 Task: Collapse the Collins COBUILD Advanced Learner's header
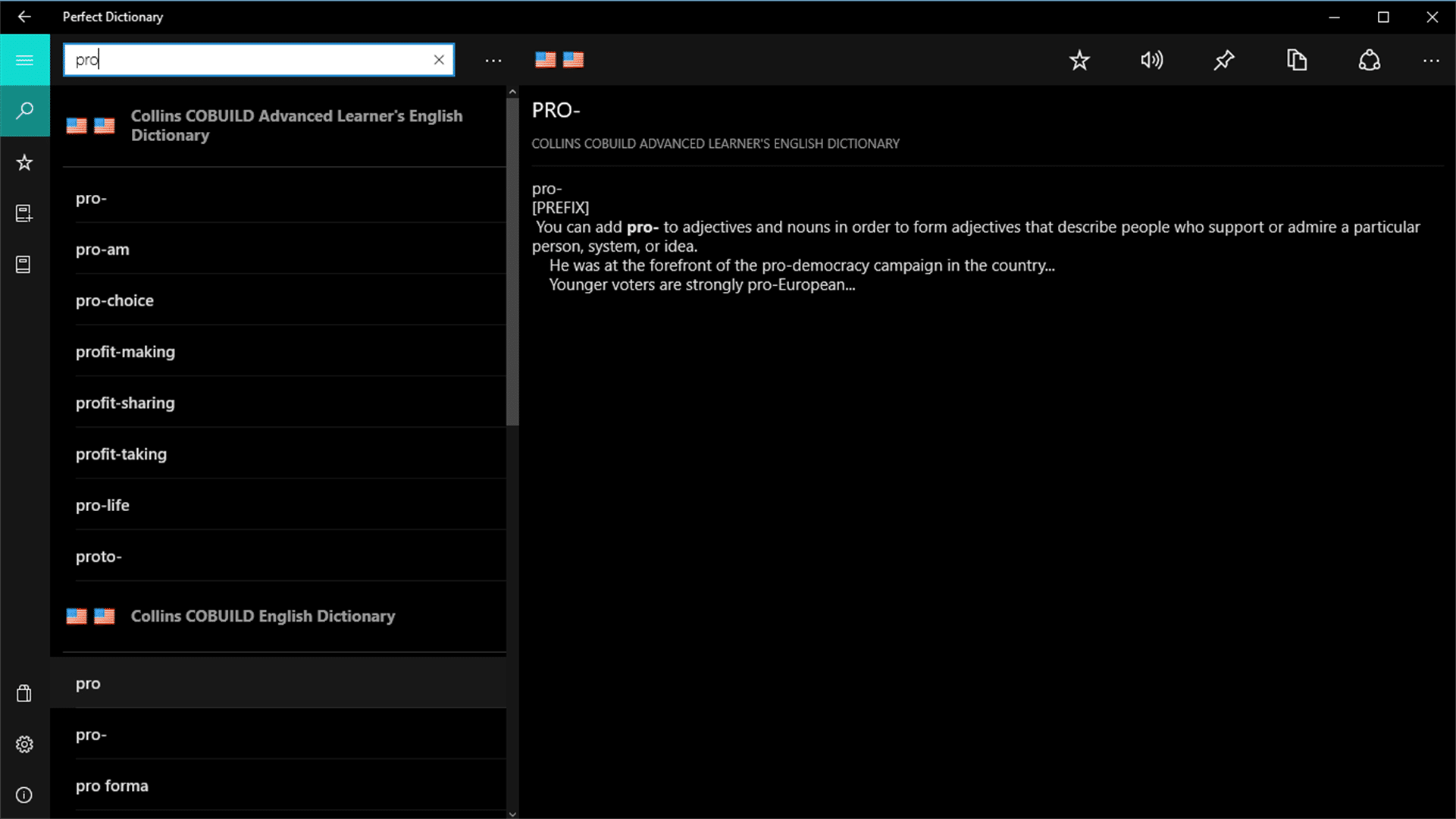point(296,126)
